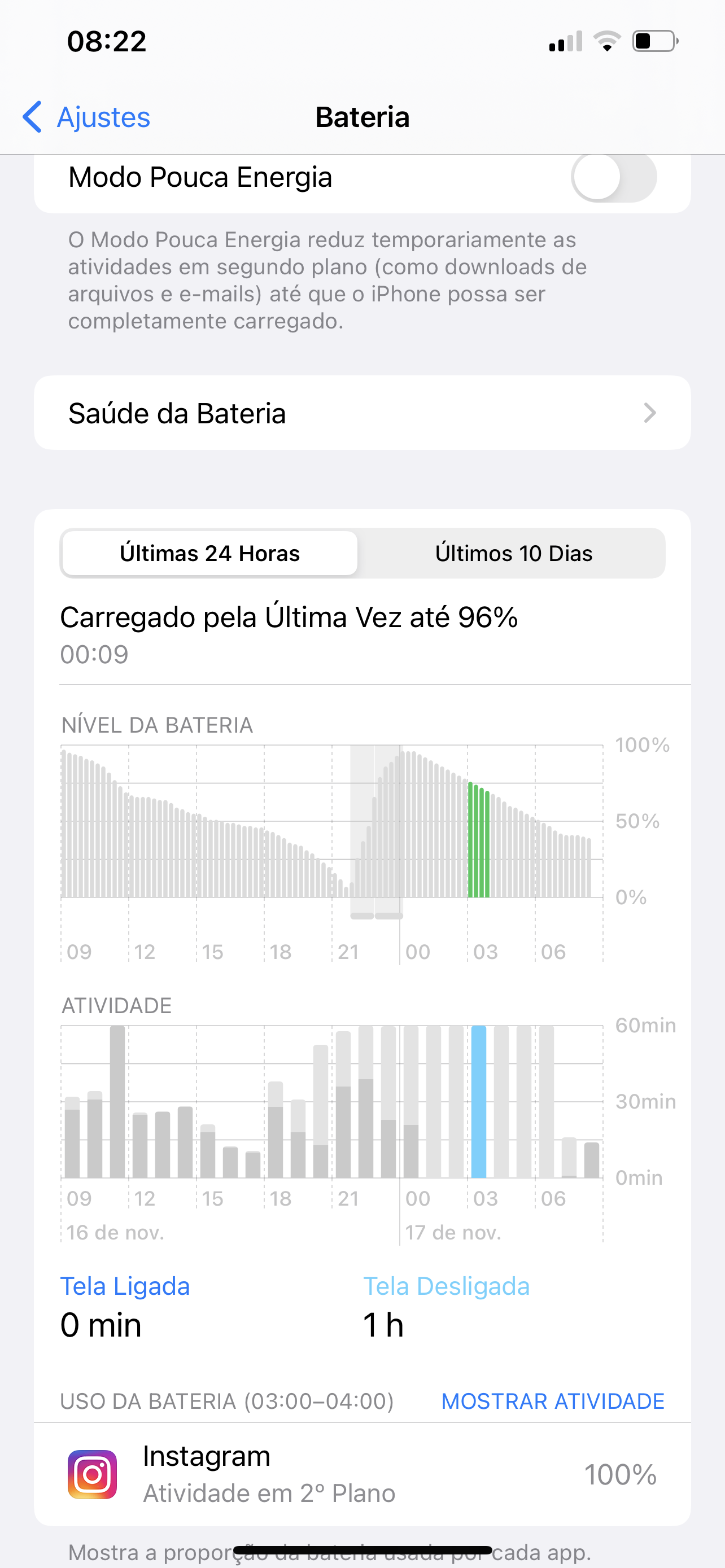Tap the status bar clock 08:22

[107, 41]
